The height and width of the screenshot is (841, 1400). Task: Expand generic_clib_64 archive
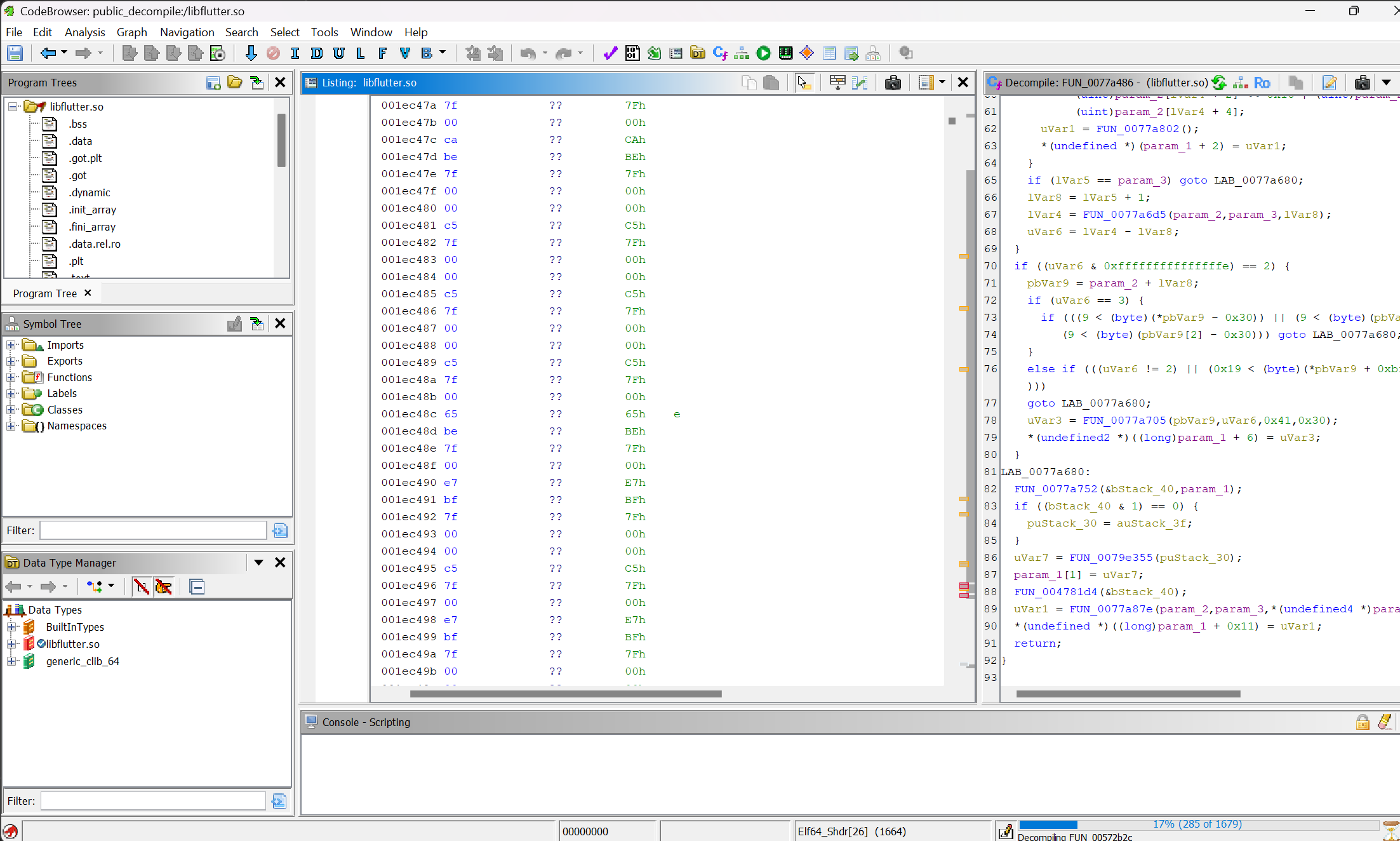coord(11,661)
